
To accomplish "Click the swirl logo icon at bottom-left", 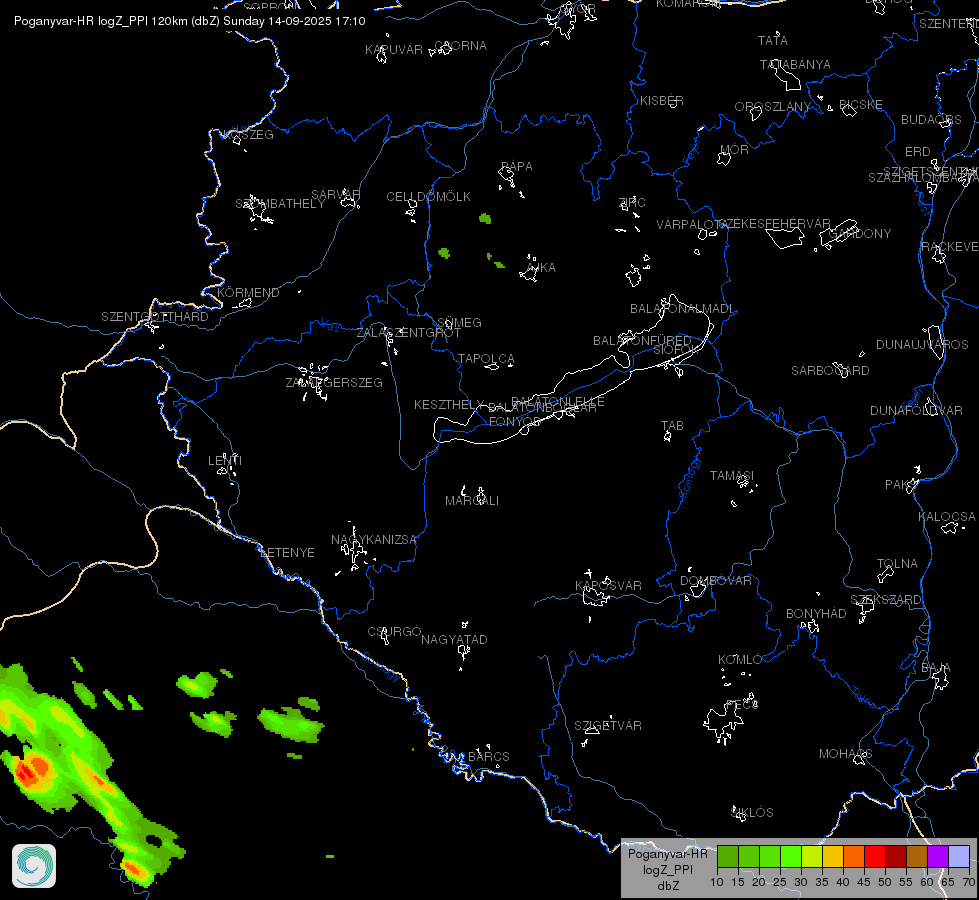I will [34, 866].
